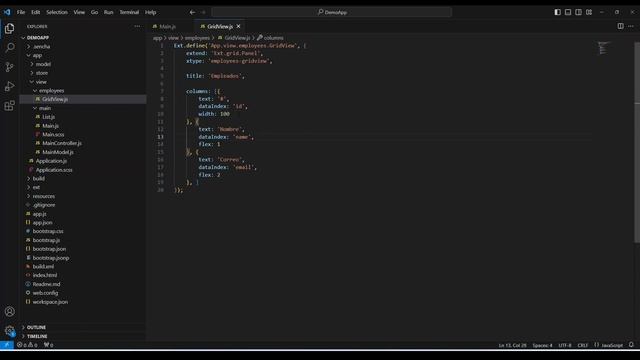Click the employees breadcrumb segment

pyautogui.click(x=197, y=38)
